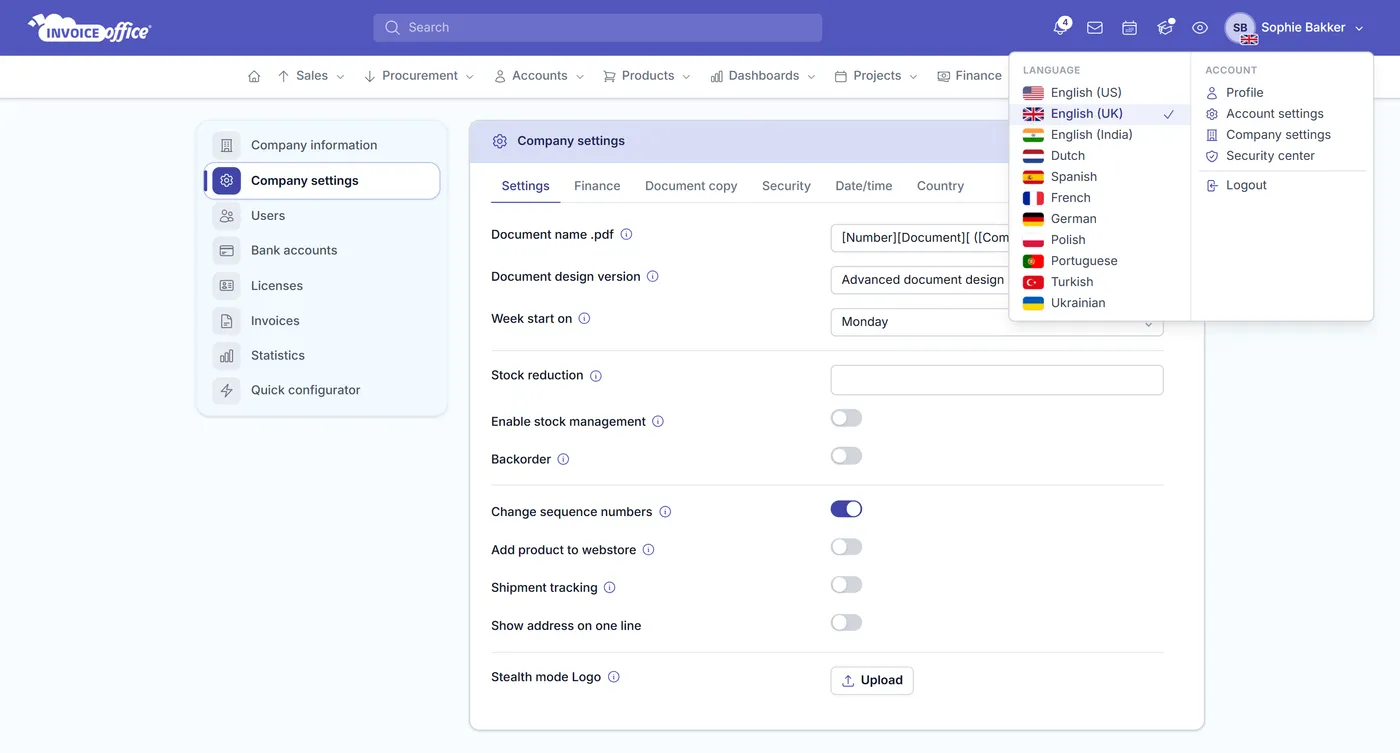Toggle Add product to webstore on
Image resolution: width=1400 pixels, height=753 pixels.
point(846,547)
